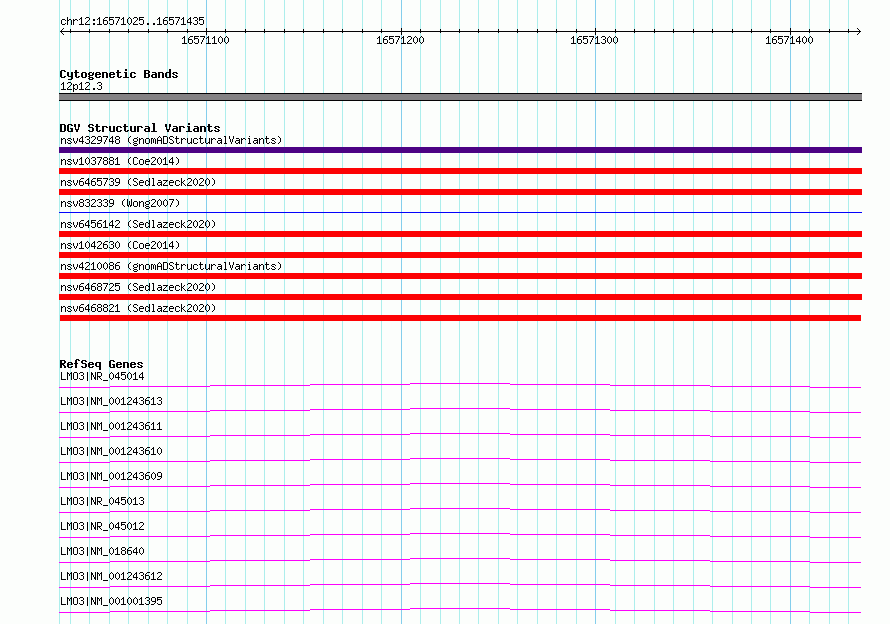This screenshot has width=890, height=624.
Task: Select transcript LMO3|NM_001243612
Action: point(111,576)
